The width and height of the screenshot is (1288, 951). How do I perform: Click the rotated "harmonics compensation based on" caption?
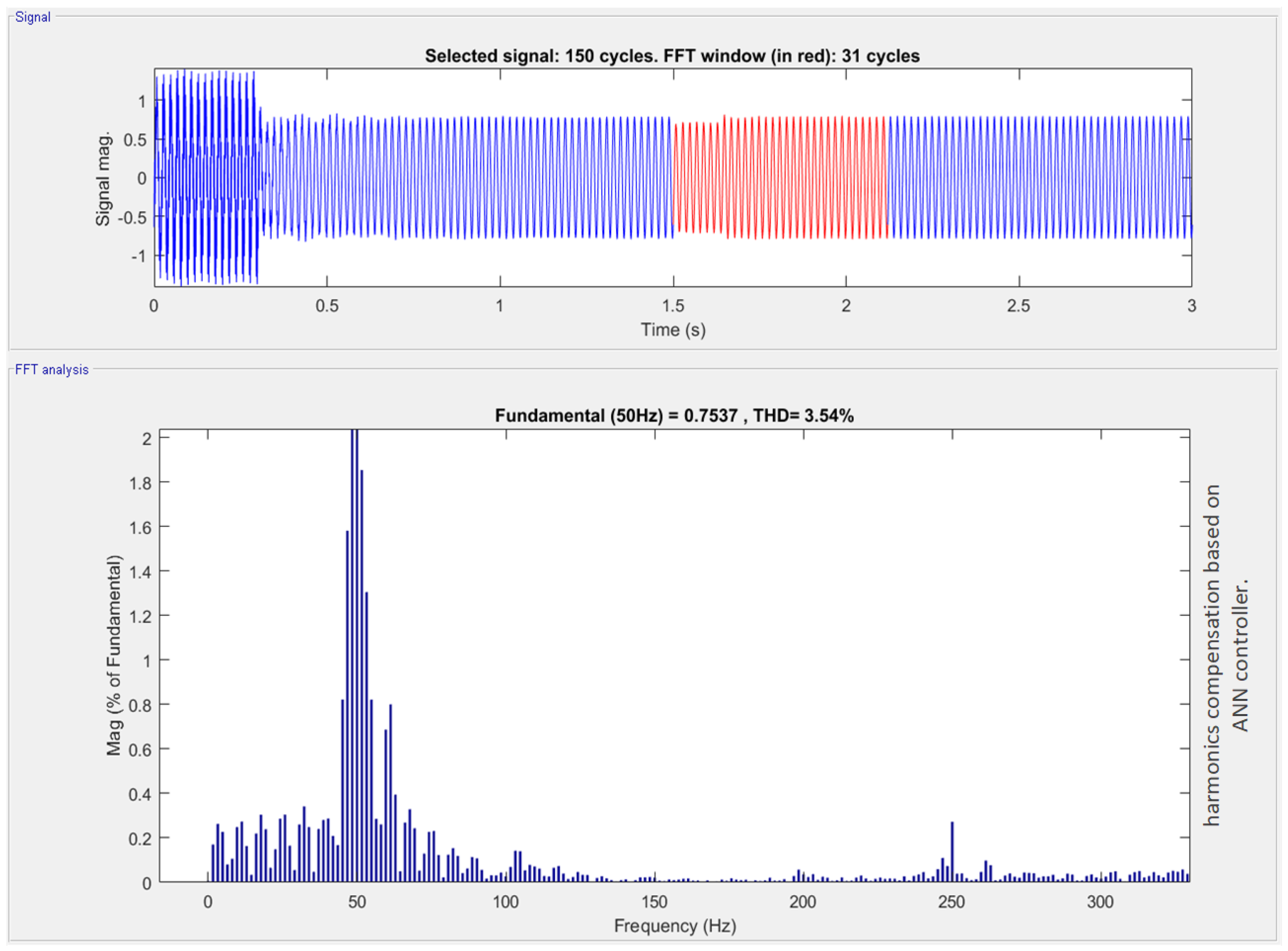(x=1211, y=655)
